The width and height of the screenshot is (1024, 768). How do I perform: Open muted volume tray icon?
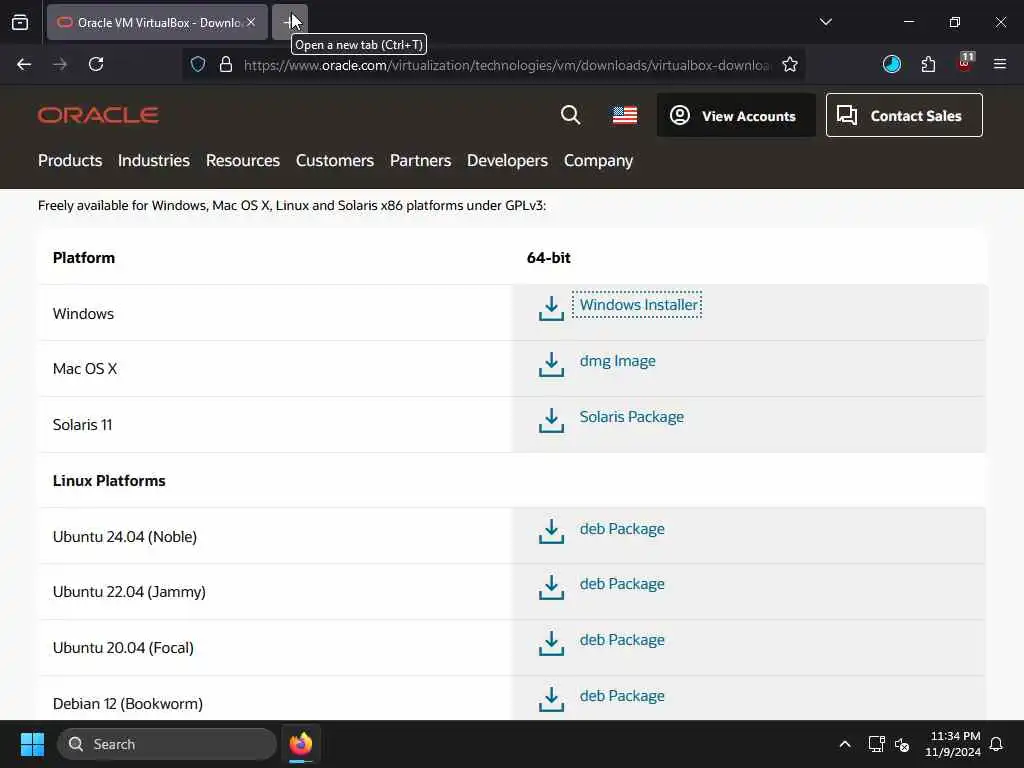pos(902,744)
